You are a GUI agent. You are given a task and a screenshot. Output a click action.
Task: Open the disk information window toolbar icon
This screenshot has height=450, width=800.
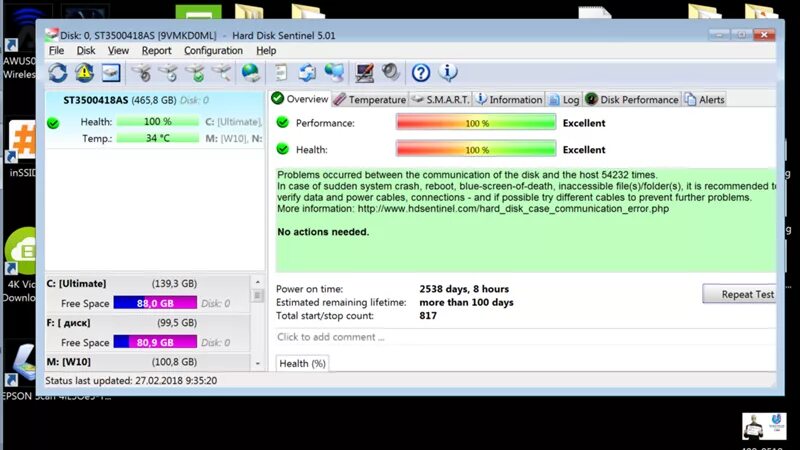coord(111,73)
